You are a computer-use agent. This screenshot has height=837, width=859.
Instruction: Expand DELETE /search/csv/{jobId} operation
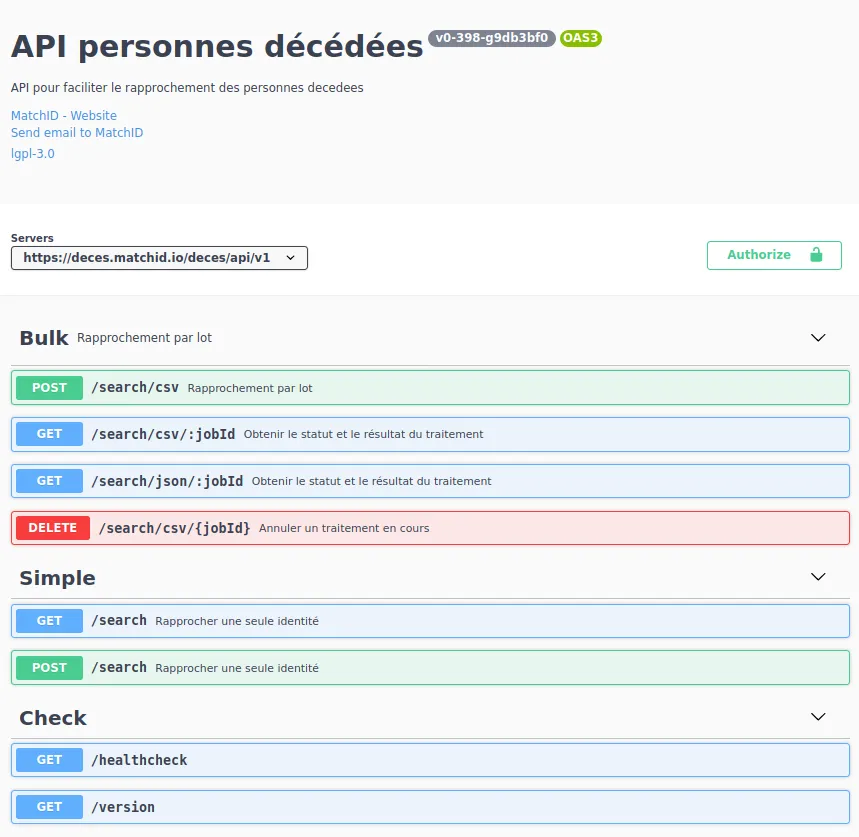pyautogui.click(x=430, y=528)
